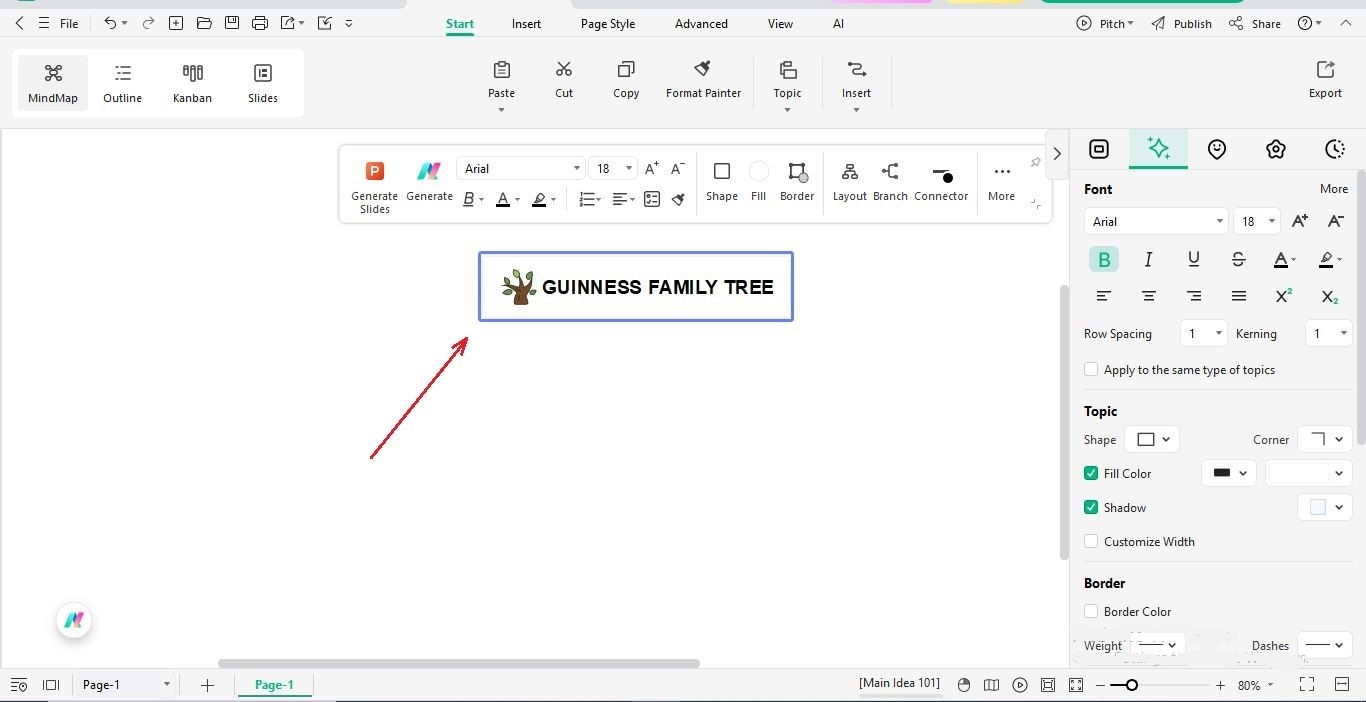Select the Kanban view icon
Viewport: 1366px width, 702px height.
pos(192,82)
